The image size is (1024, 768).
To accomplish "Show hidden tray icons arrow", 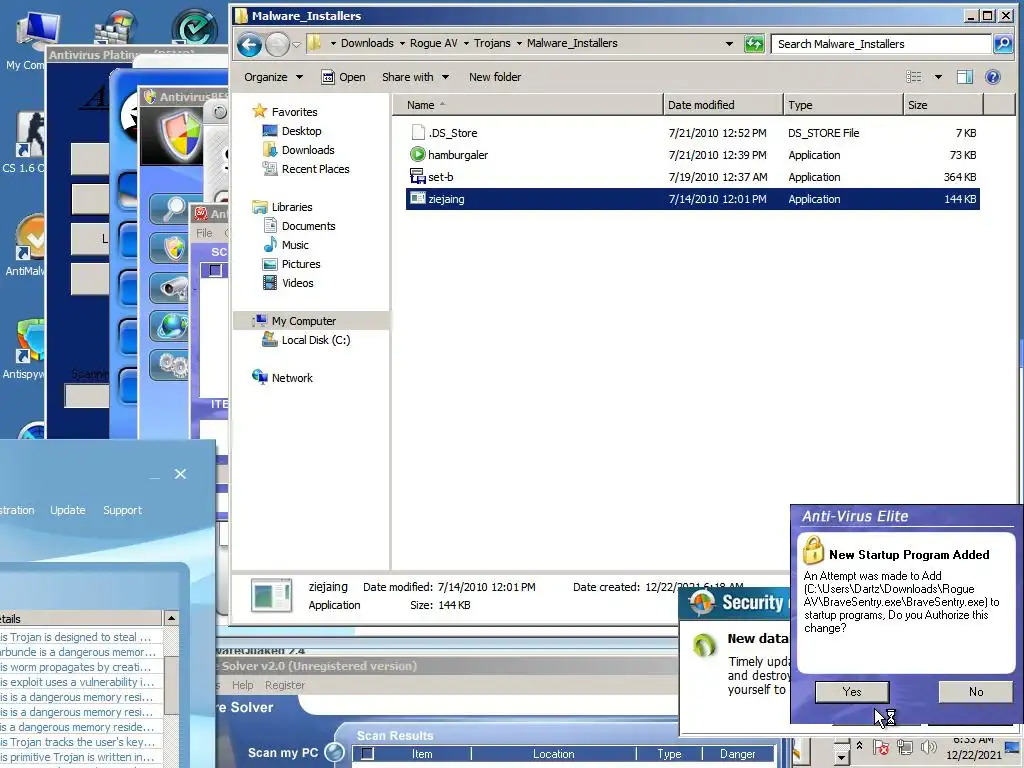I will click(x=859, y=746).
